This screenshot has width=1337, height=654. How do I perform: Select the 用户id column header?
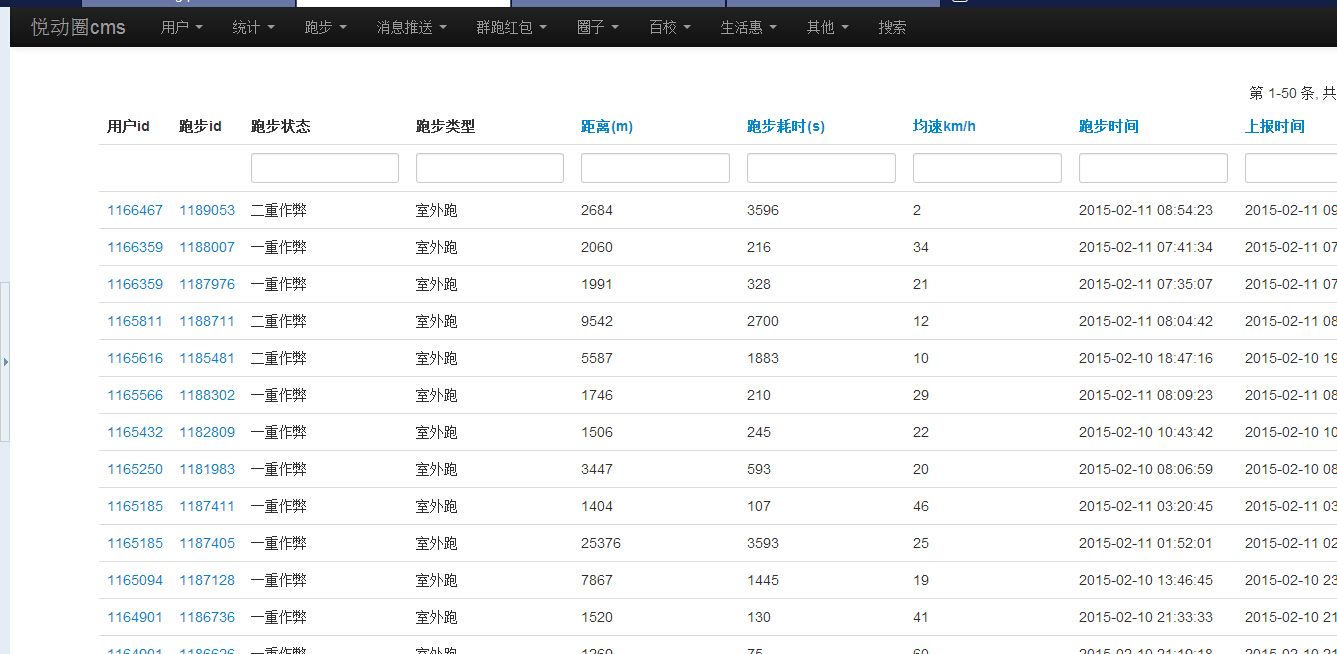[x=128, y=126]
